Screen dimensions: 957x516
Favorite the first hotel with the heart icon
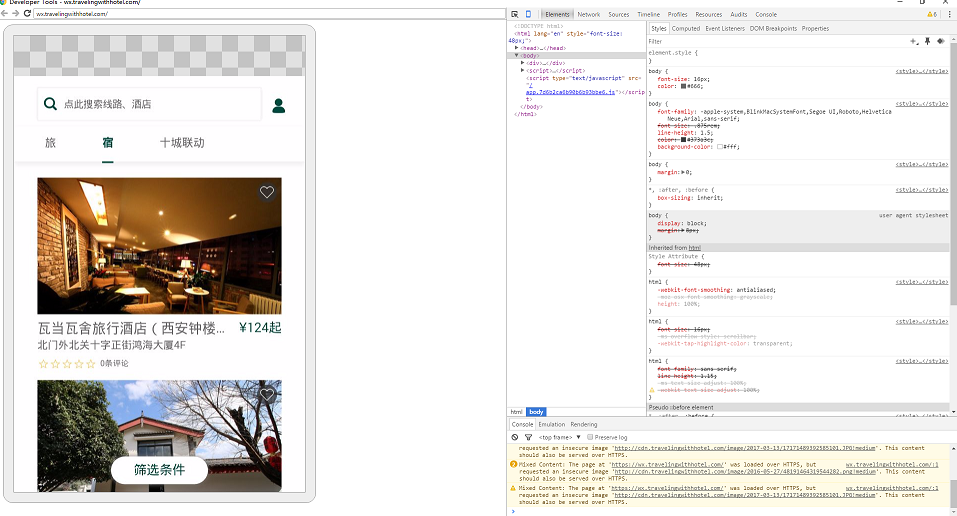point(266,193)
